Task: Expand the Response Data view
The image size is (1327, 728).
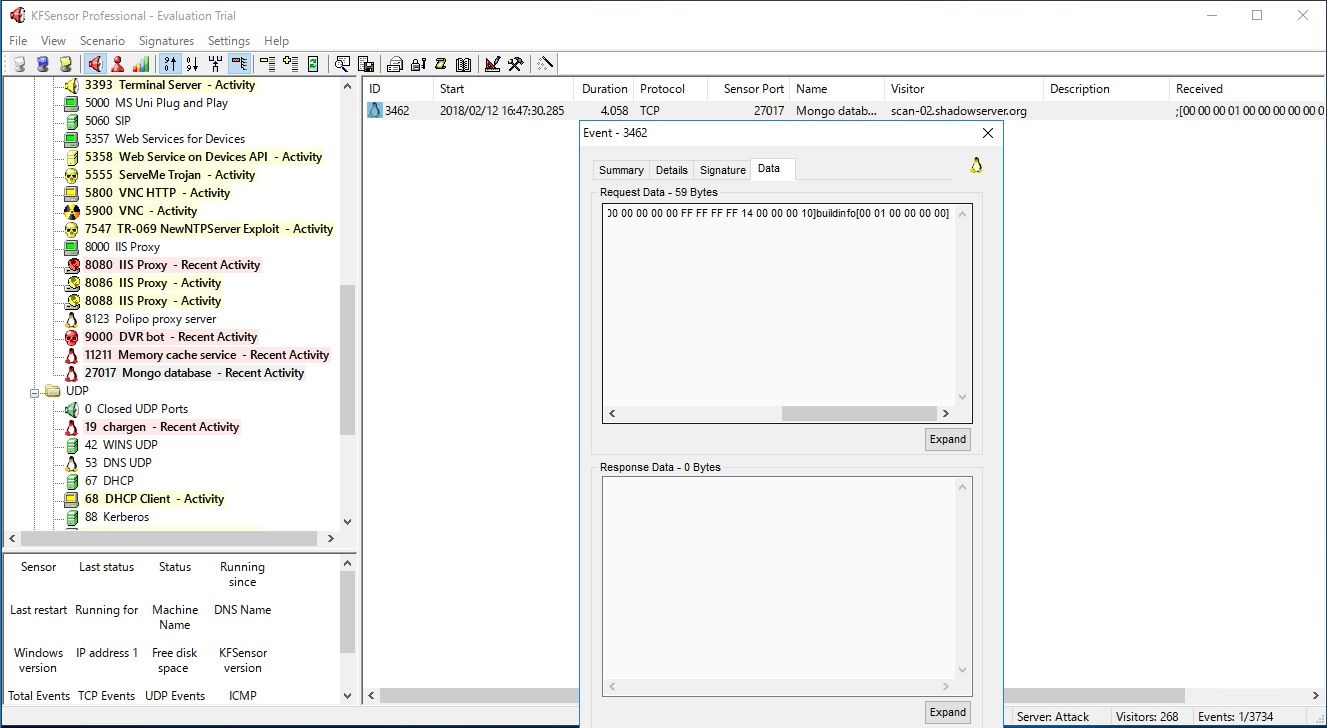Action: [948, 712]
